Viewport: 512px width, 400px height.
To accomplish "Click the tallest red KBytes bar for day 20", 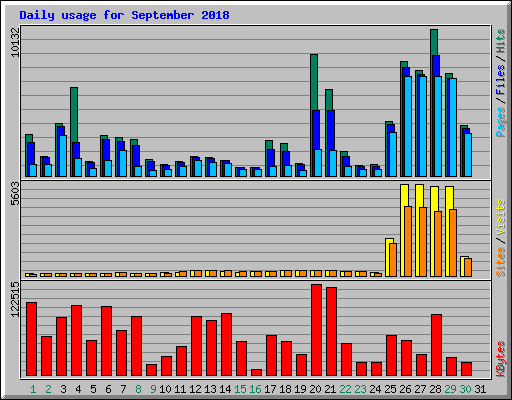I will (317, 330).
